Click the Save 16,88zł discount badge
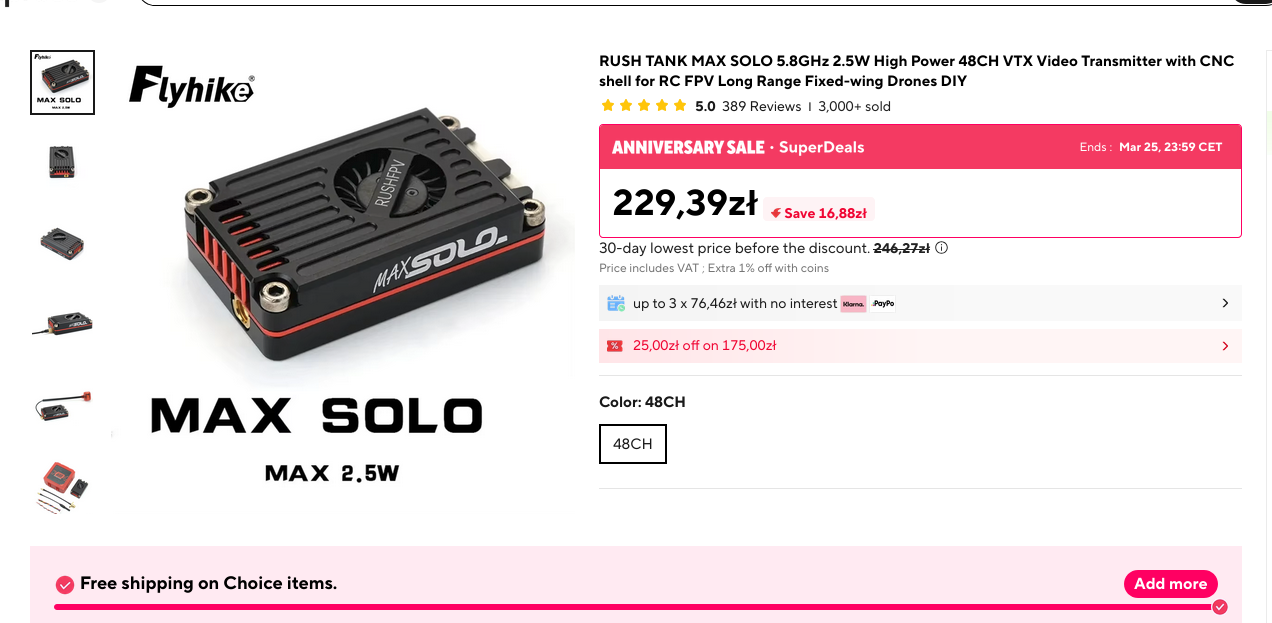Screen dimensions: 1272x623 pos(819,212)
